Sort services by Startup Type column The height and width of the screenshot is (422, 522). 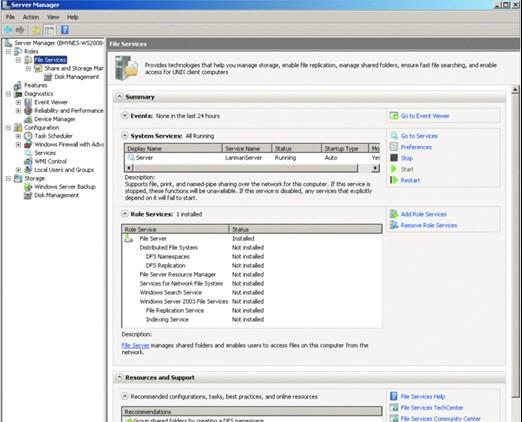(x=345, y=148)
